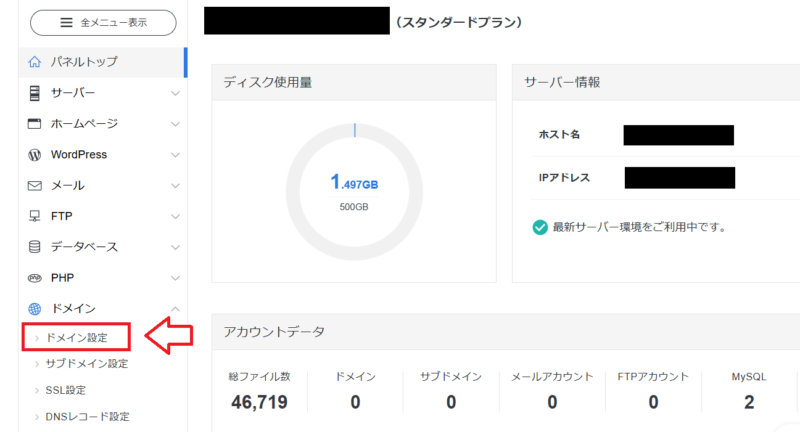The height and width of the screenshot is (432, 800).
Task: Expand the メール menu chevron
Action: click(175, 186)
